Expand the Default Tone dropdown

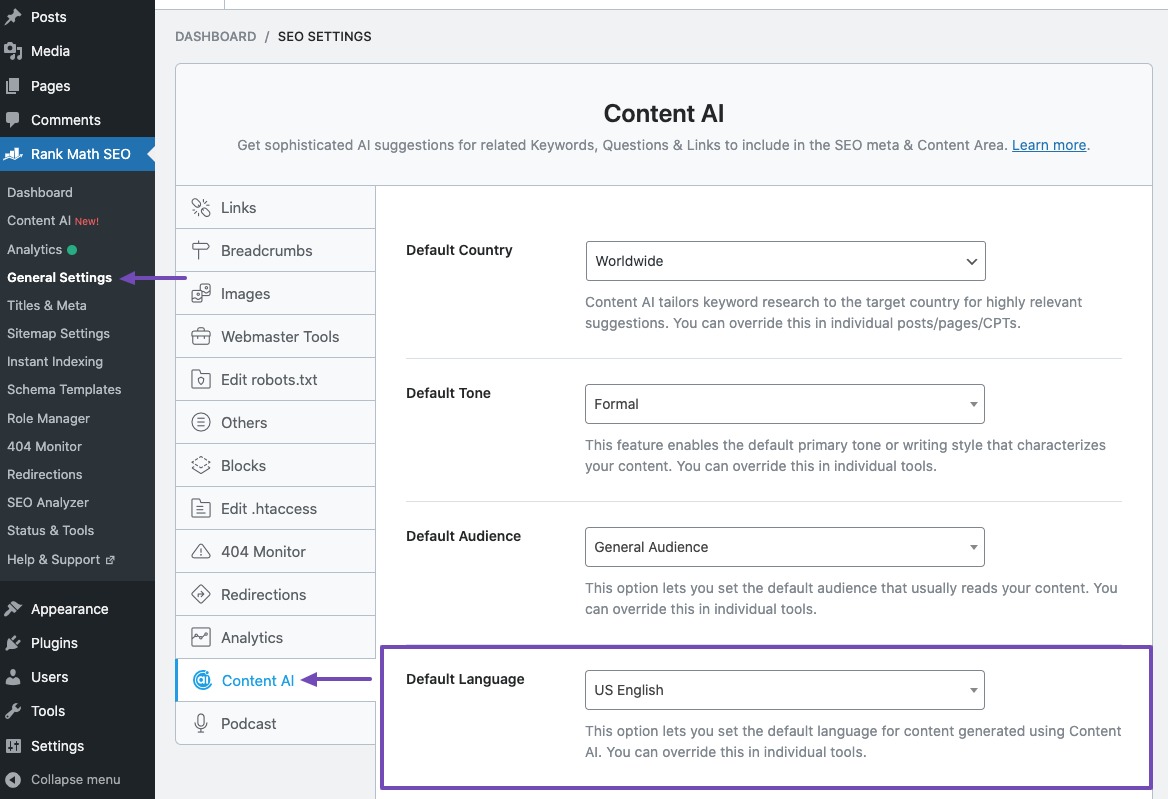[785, 404]
